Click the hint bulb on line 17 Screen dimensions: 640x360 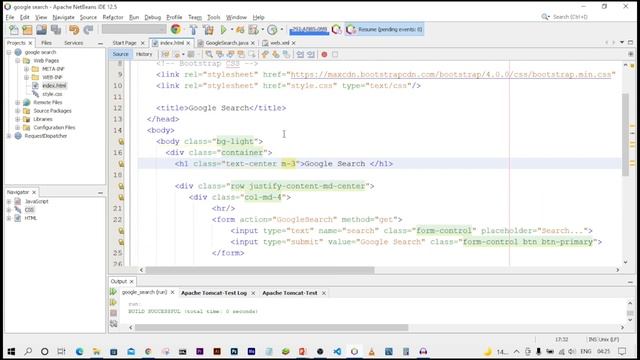click(121, 164)
